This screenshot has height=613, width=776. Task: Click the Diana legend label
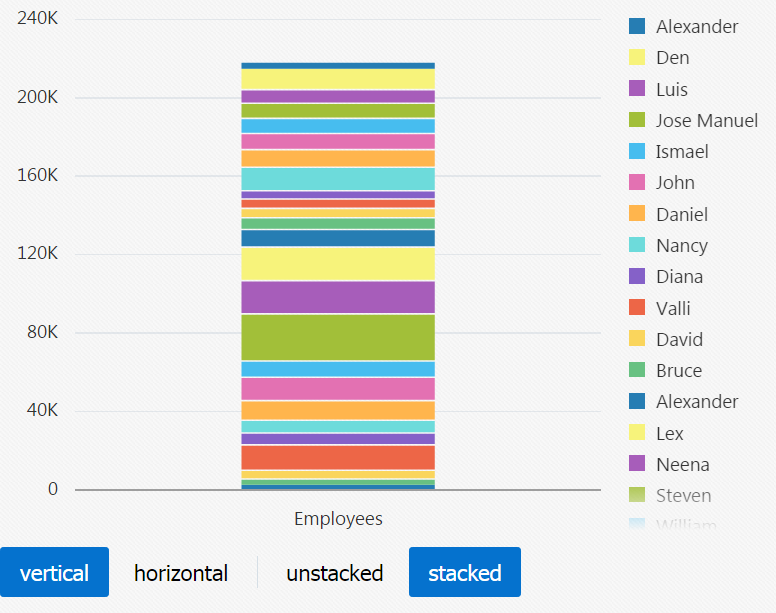click(679, 277)
